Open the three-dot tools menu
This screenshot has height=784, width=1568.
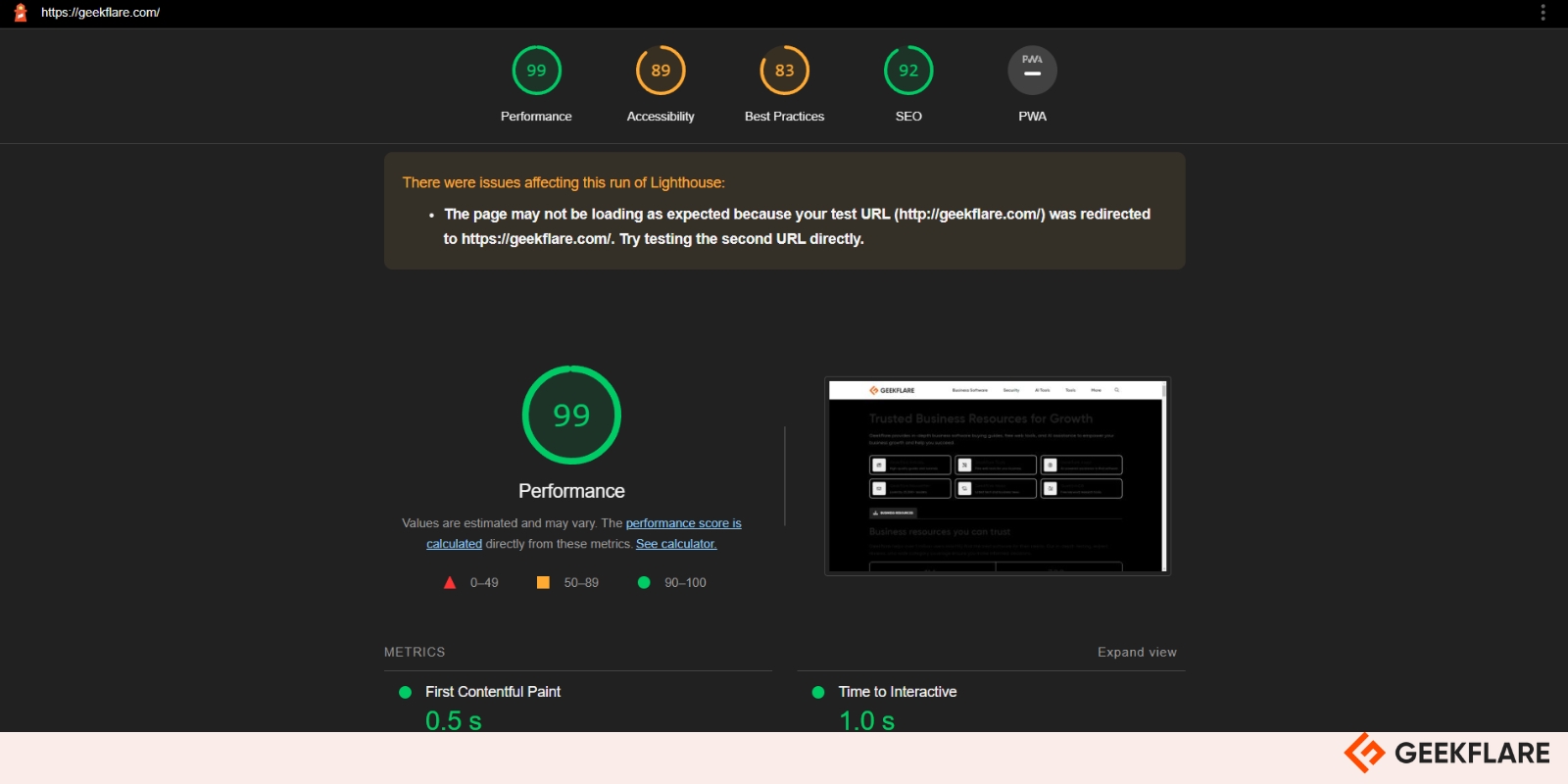pos(1543,13)
